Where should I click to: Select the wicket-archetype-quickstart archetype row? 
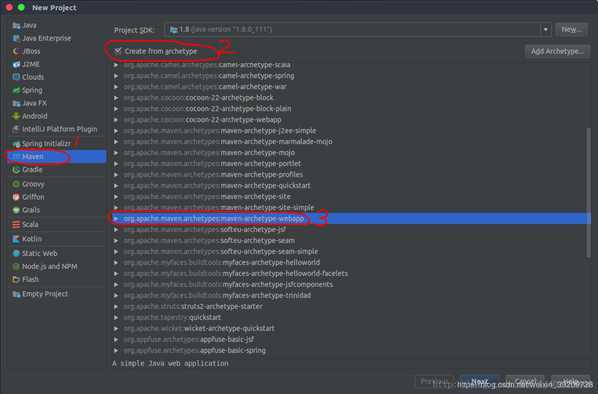[x=351, y=328]
